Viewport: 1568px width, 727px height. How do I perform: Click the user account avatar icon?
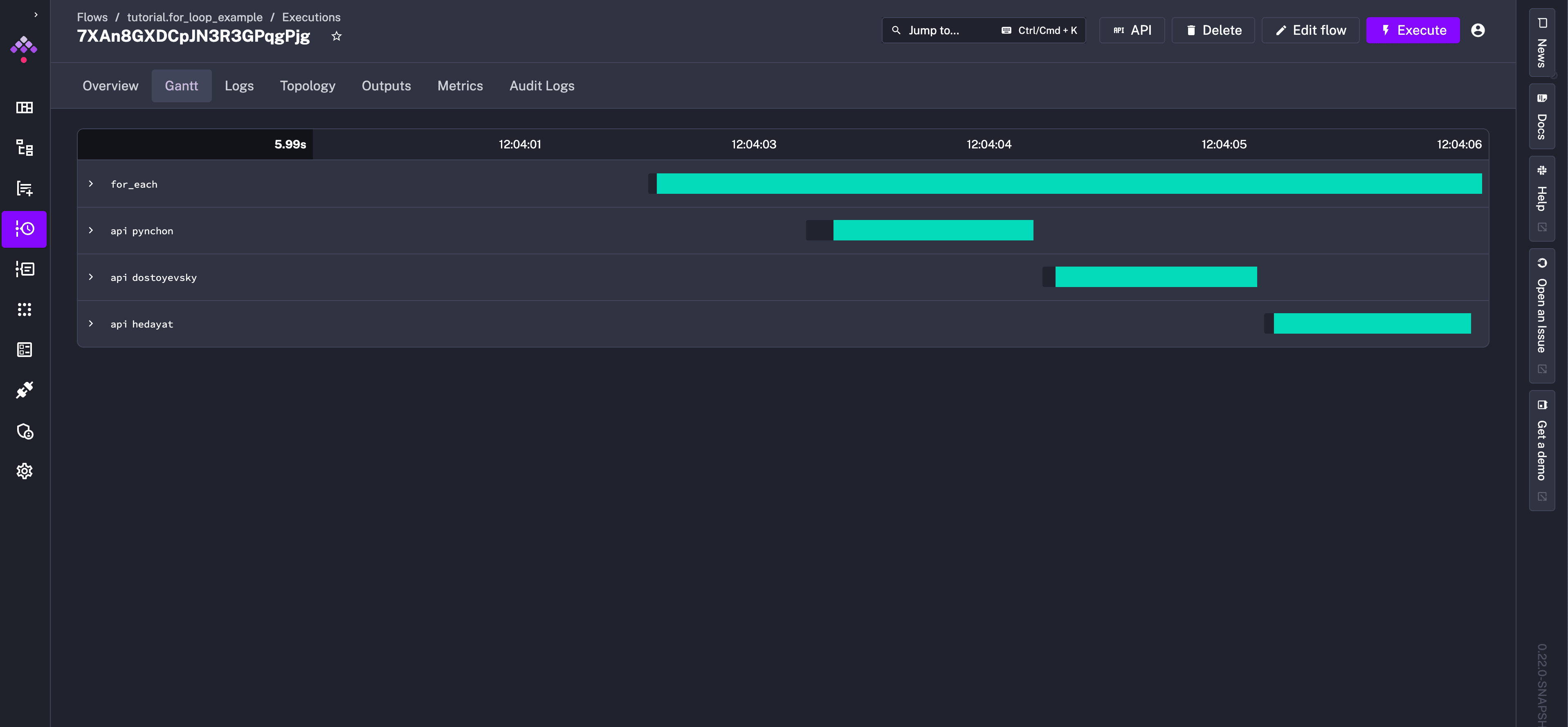pyautogui.click(x=1477, y=30)
